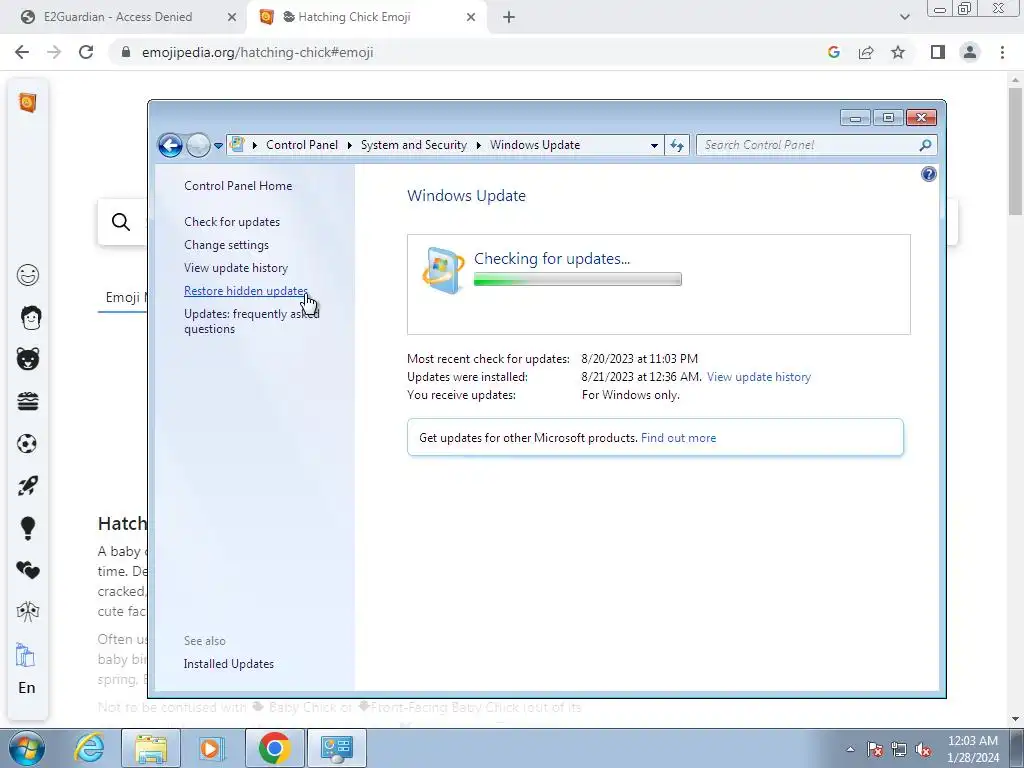Click Check for updates link

click(232, 221)
